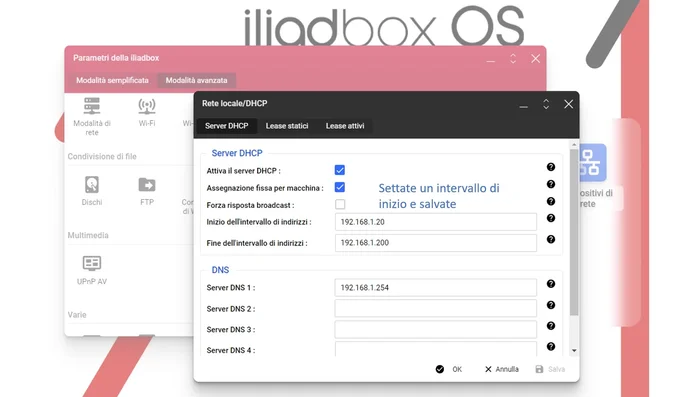Switch to Lease statici tab
The height and width of the screenshot is (397, 699).
(287, 126)
